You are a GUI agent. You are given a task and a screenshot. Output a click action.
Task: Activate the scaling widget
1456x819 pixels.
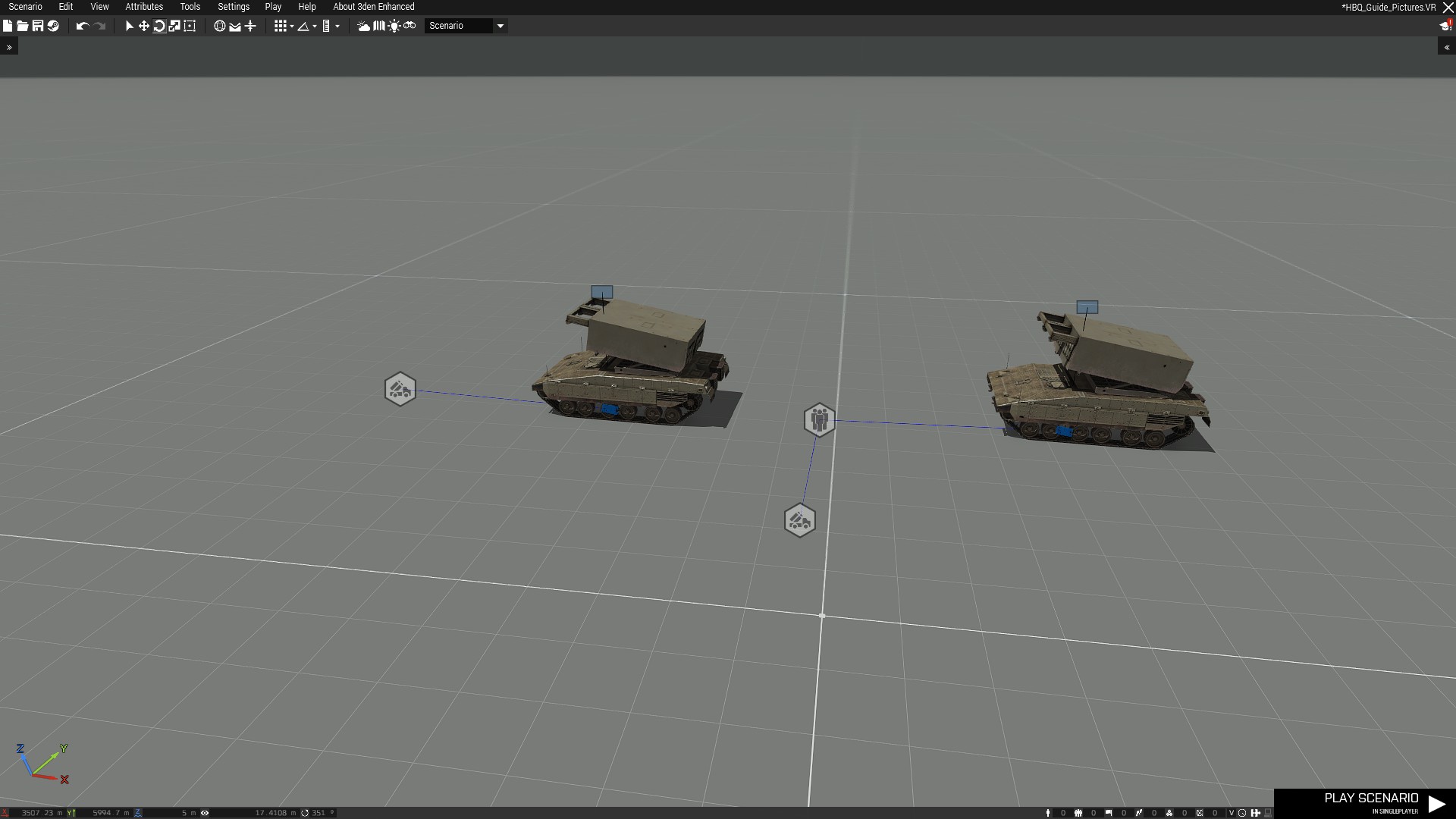point(174,26)
